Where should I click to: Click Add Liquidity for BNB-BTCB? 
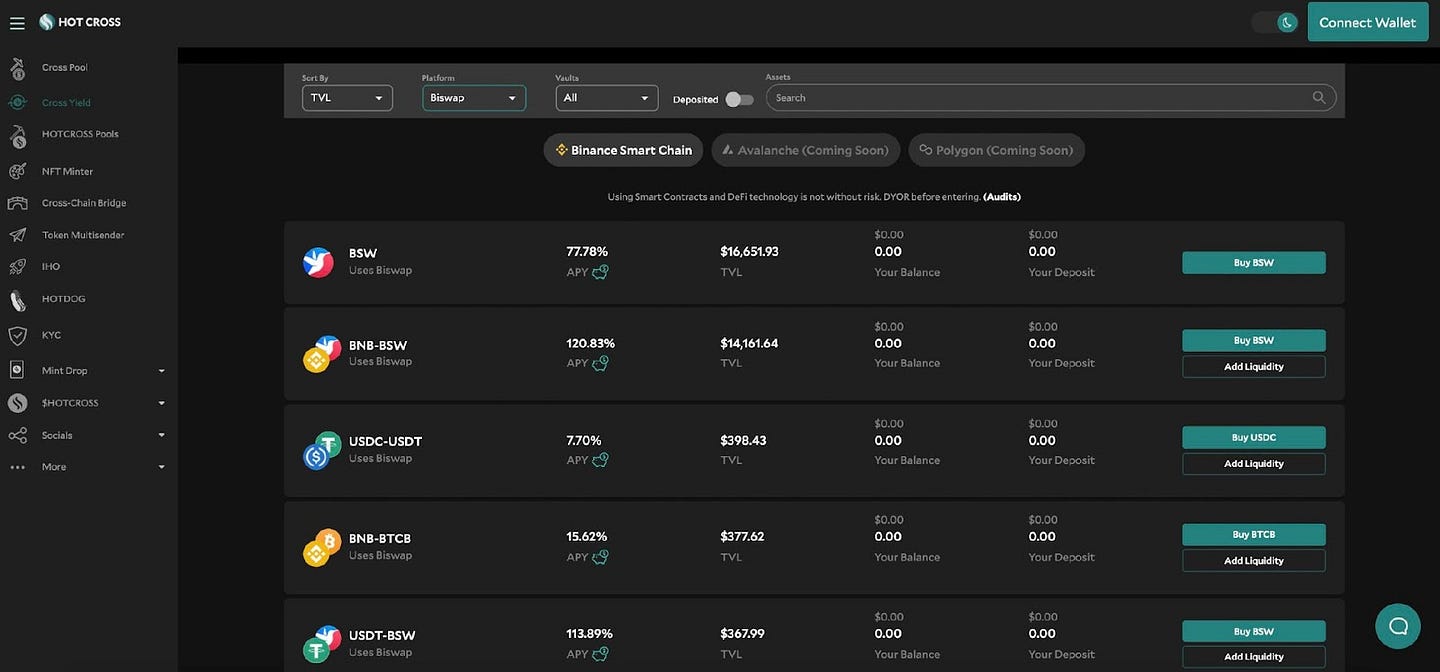1254,561
